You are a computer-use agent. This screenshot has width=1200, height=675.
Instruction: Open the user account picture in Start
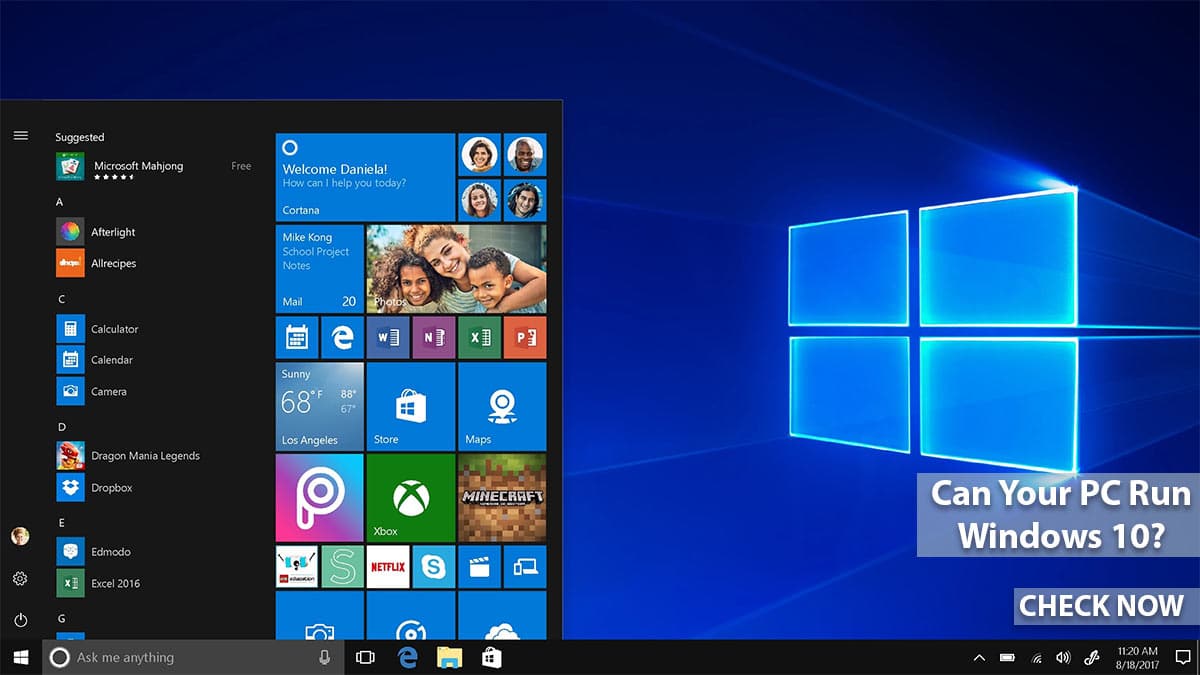(x=20, y=537)
